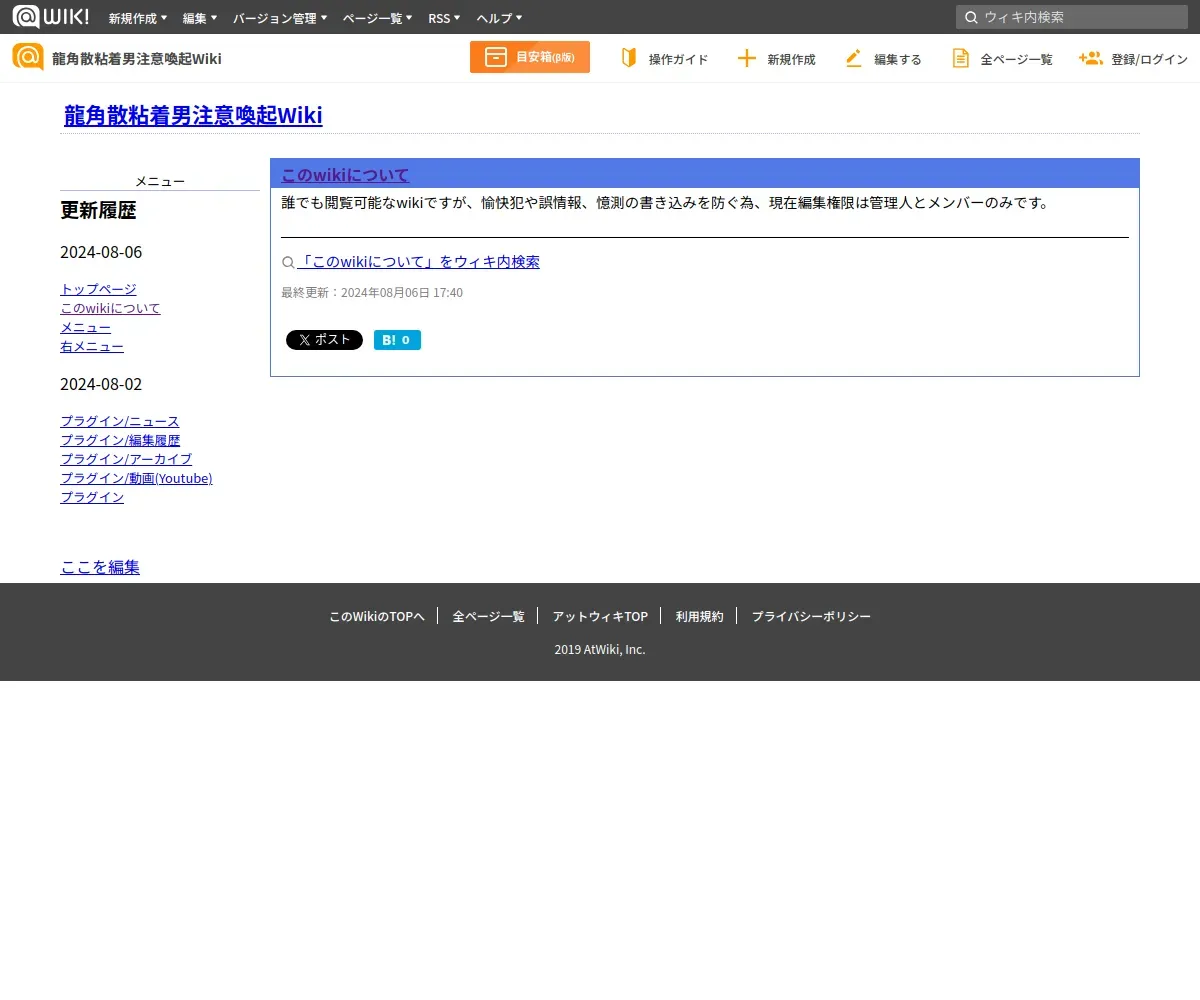Image resolution: width=1200 pixels, height=1000 pixels.
Task: Click the add-user icon for 登録/ログイン
Action: (x=1091, y=58)
